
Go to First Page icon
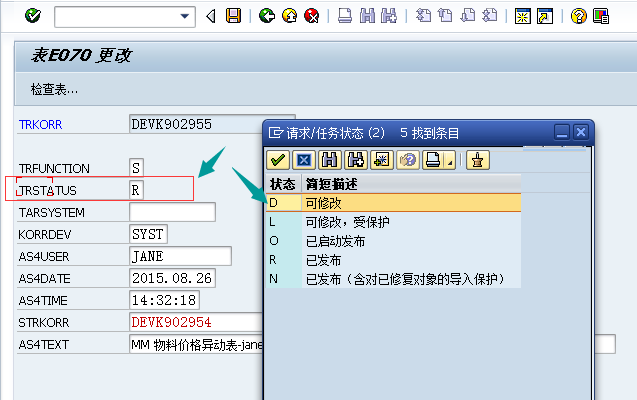tap(423, 16)
